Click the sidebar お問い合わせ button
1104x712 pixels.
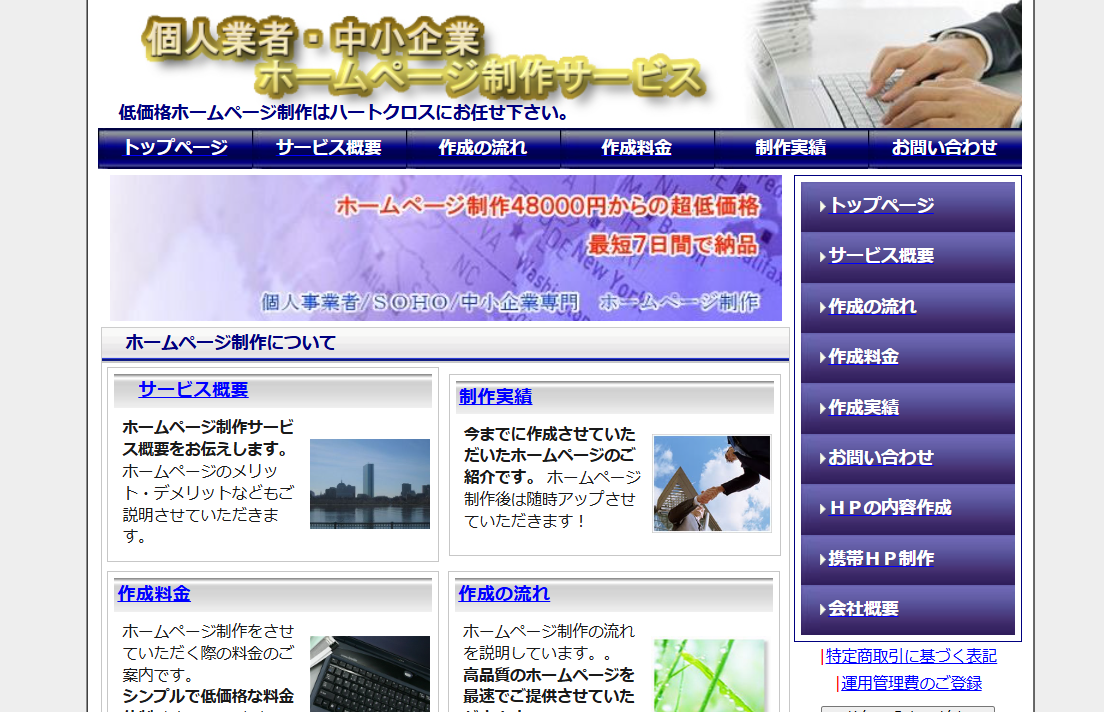[907, 458]
